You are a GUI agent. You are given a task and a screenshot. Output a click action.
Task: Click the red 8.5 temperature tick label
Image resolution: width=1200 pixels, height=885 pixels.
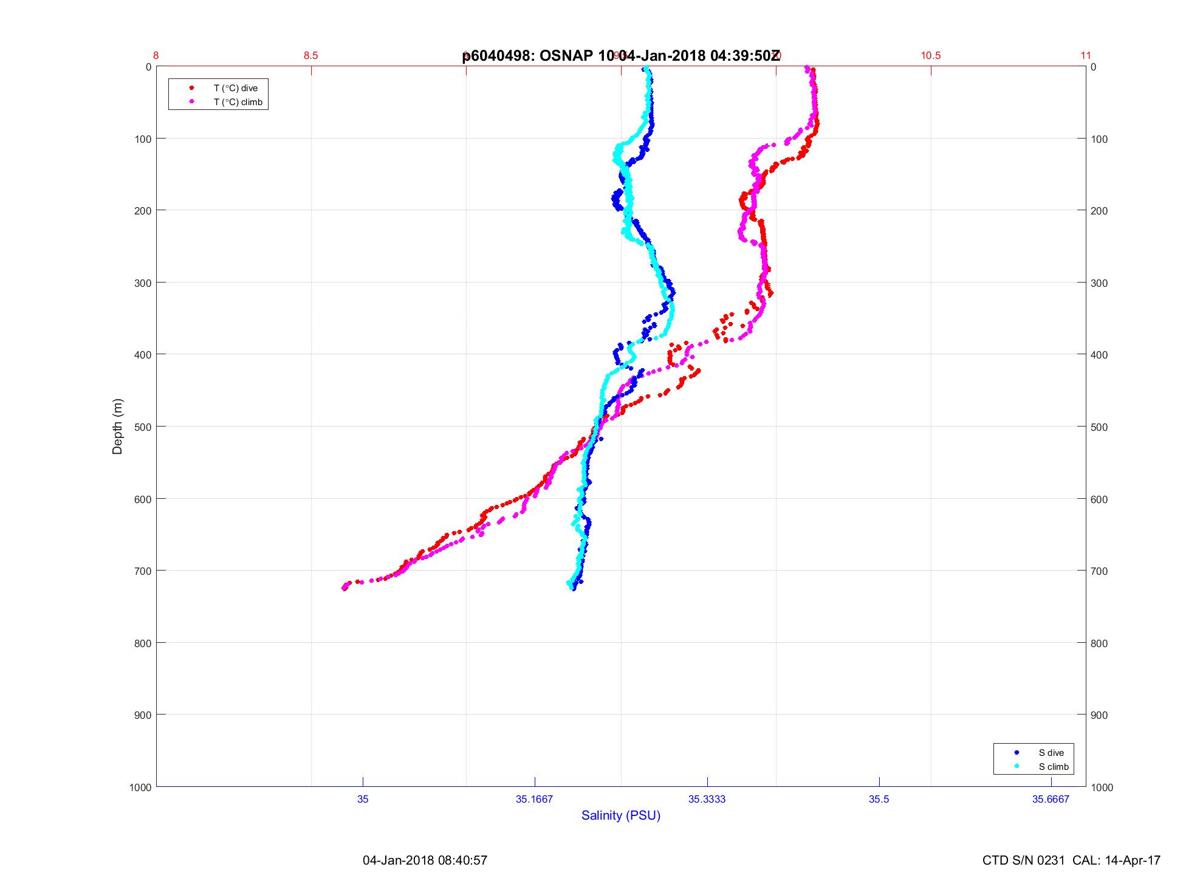(x=311, y=56)
